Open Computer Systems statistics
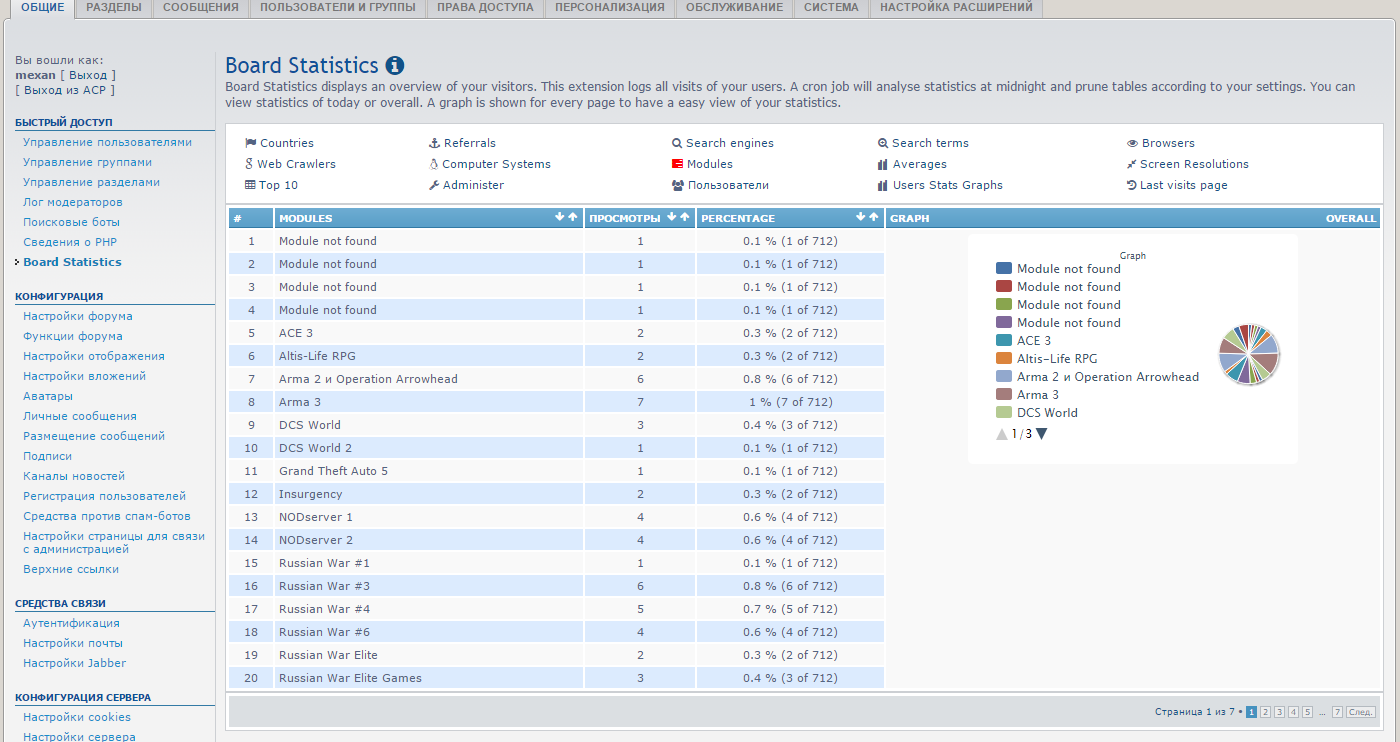 [x=495, y=164]
